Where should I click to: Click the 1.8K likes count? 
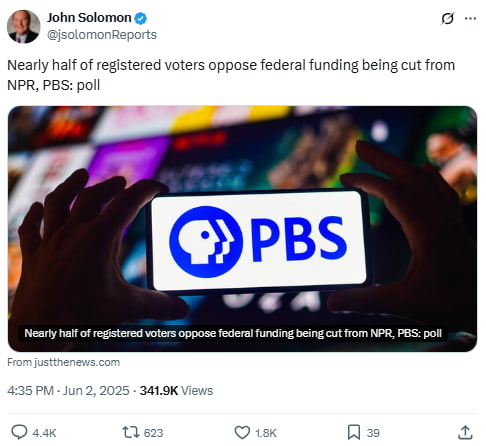pyautogui.click(x=266, y=433)
